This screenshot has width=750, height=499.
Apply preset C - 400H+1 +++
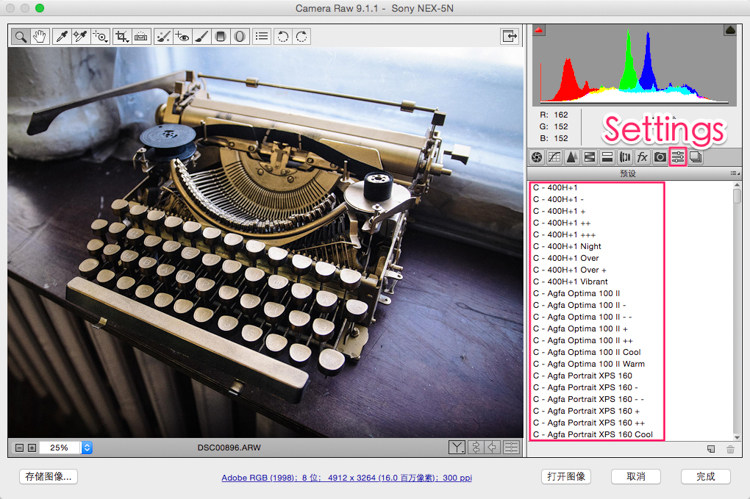[x=564, y=234]
